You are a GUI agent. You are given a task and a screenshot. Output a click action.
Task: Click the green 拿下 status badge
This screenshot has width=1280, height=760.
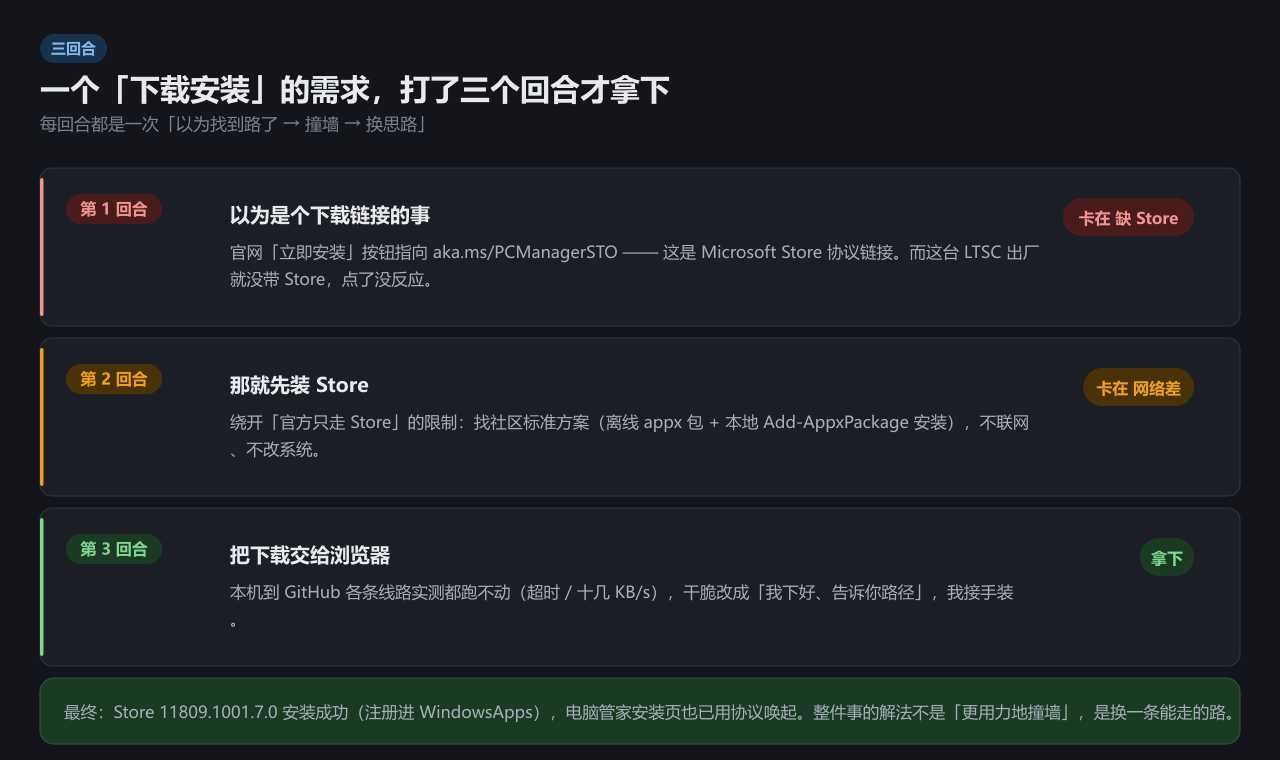pyautogui.click(x=1166, y=558)
